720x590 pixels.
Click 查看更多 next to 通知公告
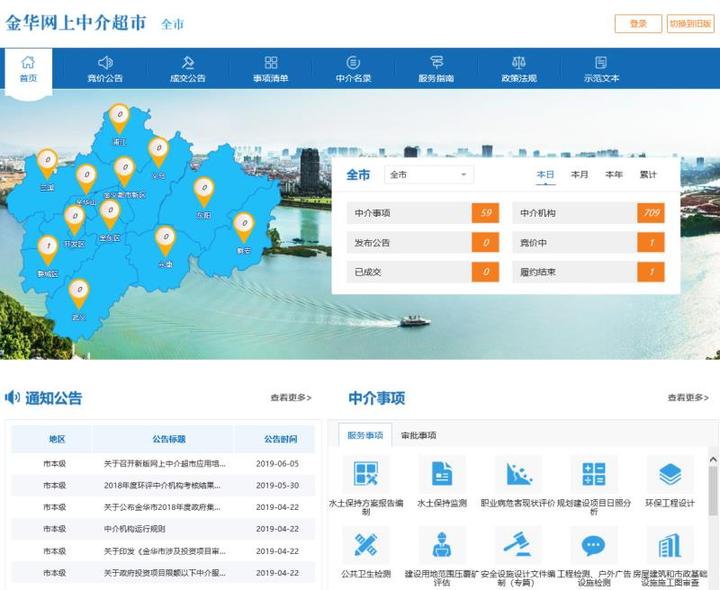(291, 398)
